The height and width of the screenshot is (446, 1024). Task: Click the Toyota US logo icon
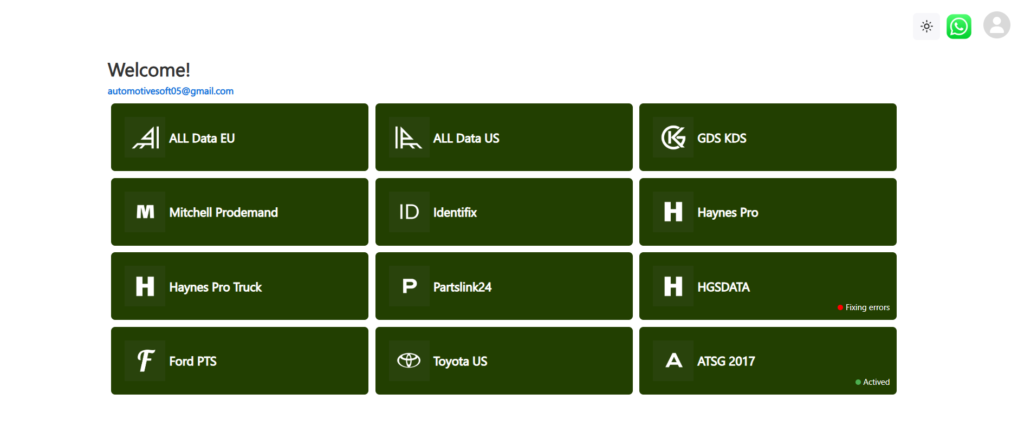409,361
